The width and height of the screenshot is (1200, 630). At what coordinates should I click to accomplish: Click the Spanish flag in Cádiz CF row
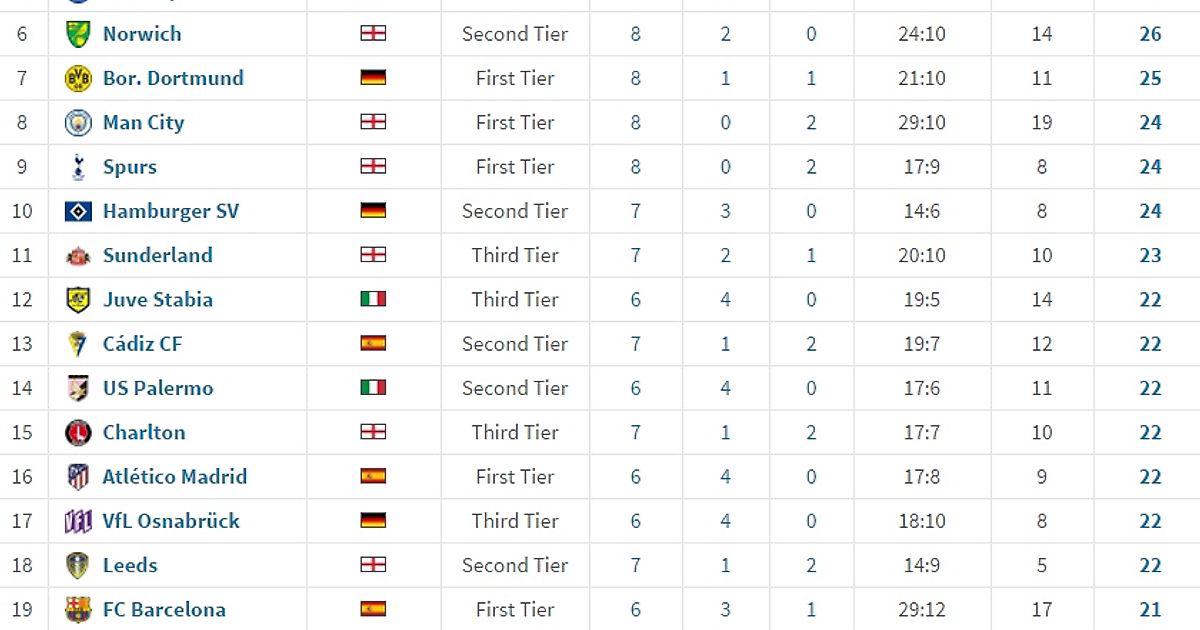click(373, 343)
